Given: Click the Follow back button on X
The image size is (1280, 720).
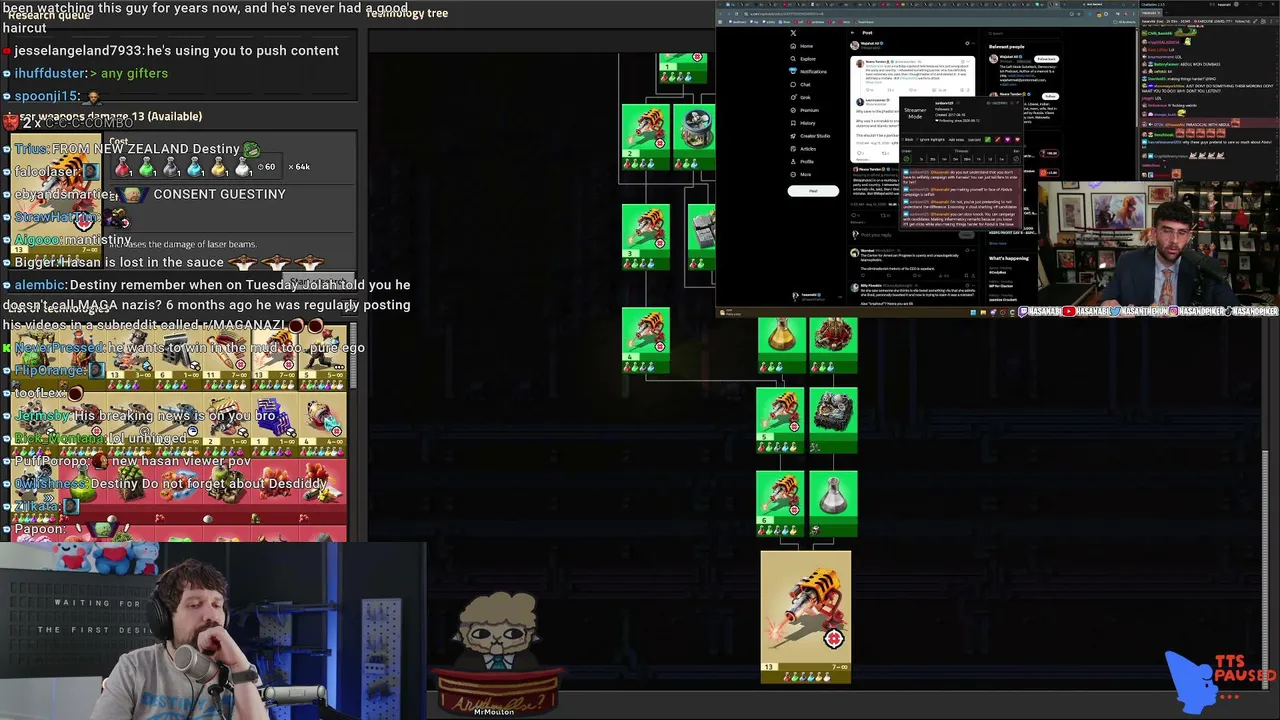Looking at the screenshot, I should coord(1046,59).
